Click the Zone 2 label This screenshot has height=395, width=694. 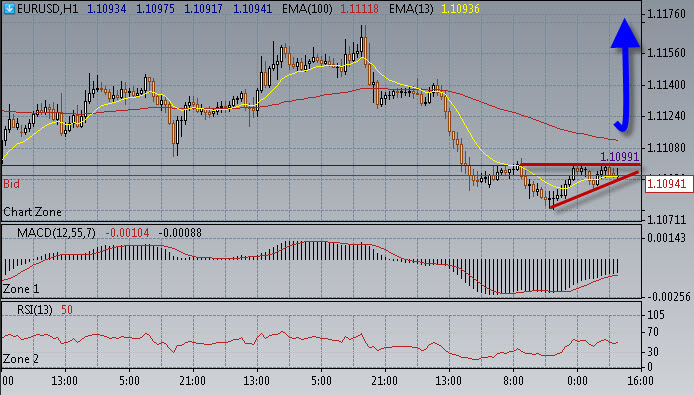tap(21, 359)
